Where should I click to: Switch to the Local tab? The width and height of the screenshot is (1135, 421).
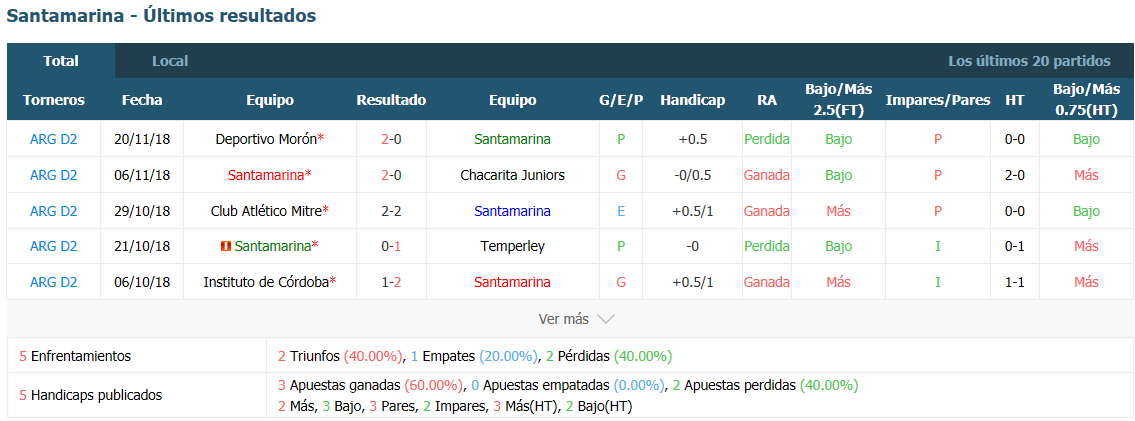coord(170,61)
